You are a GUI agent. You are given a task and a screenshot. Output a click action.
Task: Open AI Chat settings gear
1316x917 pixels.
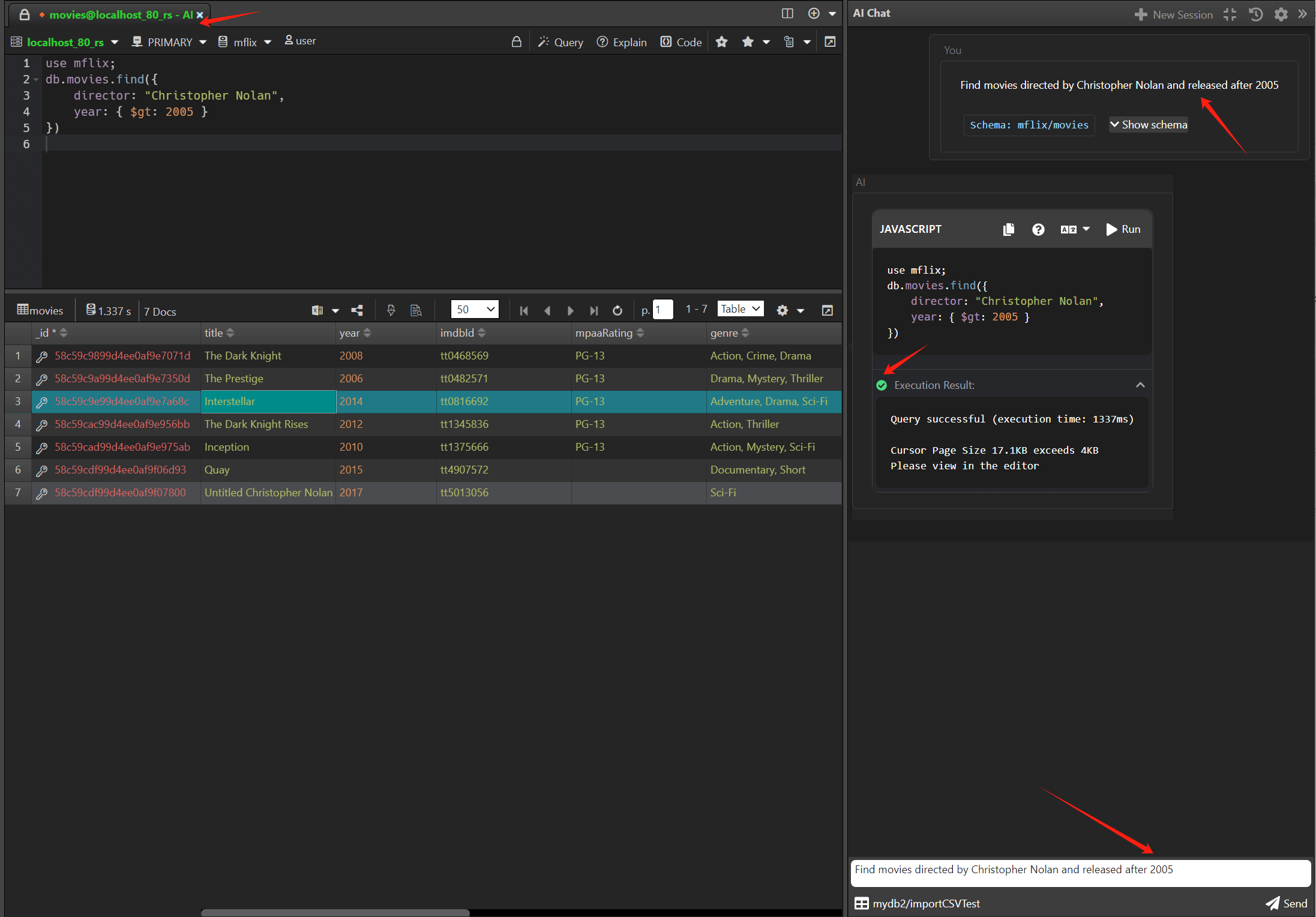[x=1281, y=14]
